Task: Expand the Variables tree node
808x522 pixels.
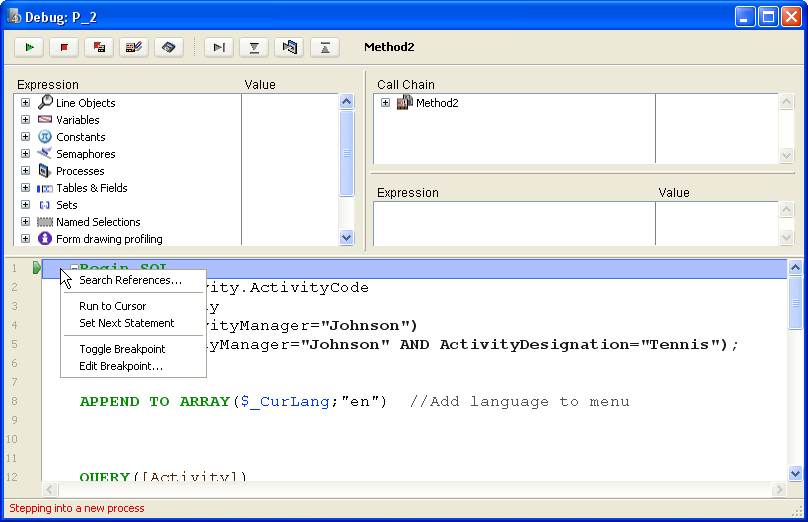Action: click(26, 120)
